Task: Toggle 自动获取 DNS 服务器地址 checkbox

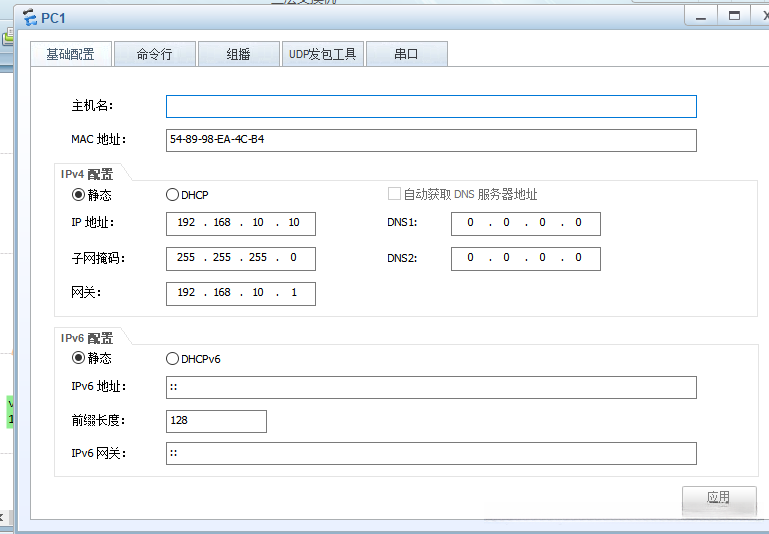Action: point(394,194)
